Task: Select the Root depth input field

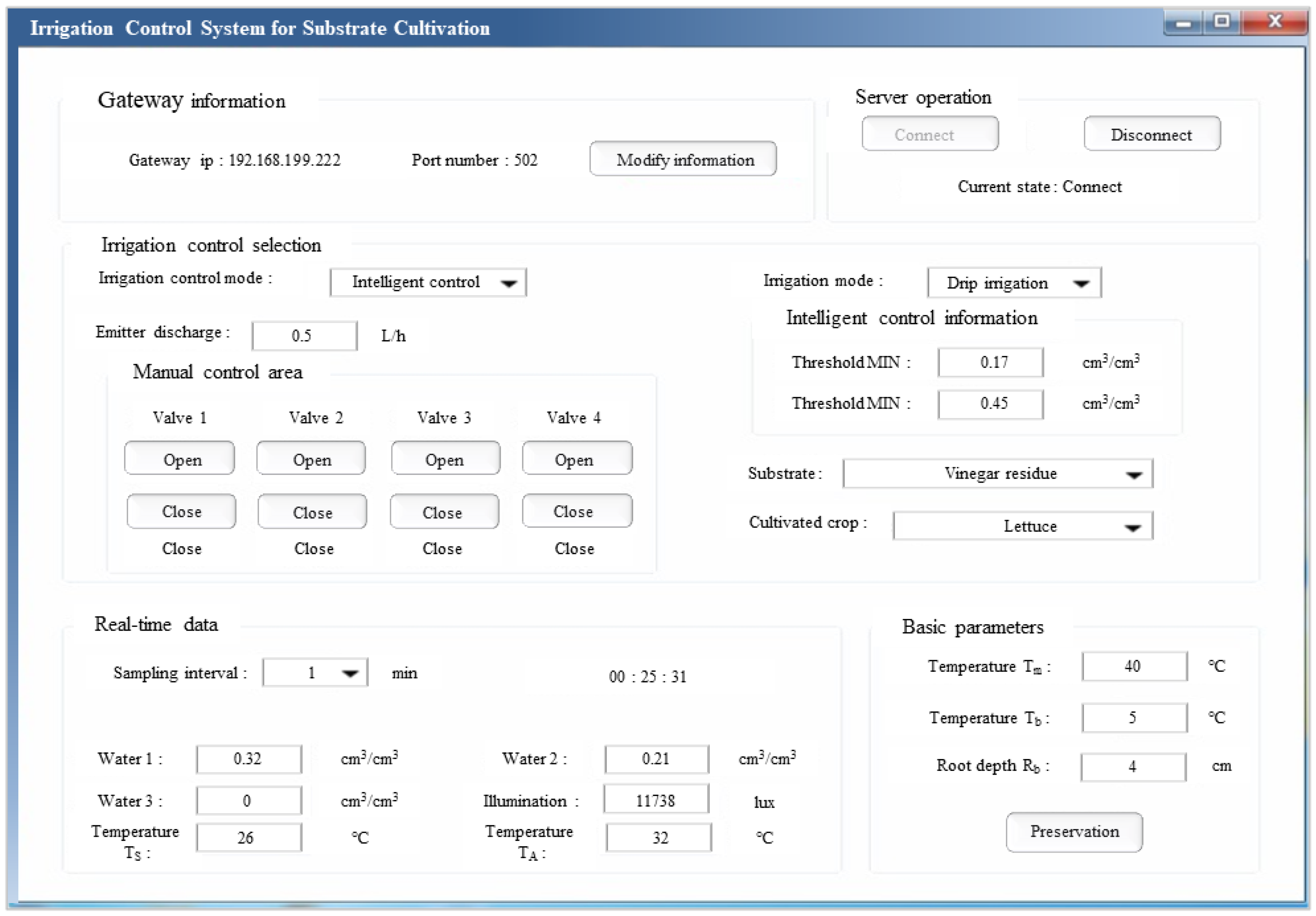Action: point(1133,767)
